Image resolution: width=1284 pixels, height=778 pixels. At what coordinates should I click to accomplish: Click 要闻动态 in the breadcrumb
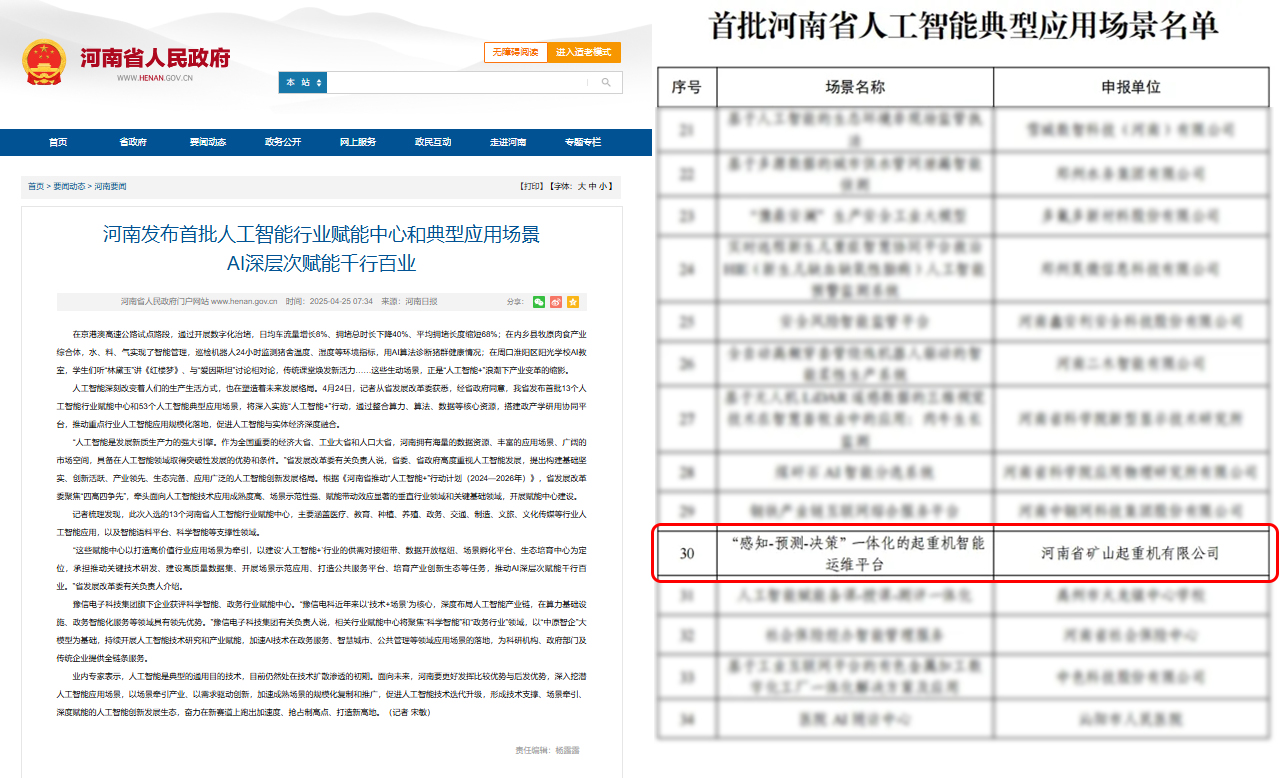(x=69, y=187)
